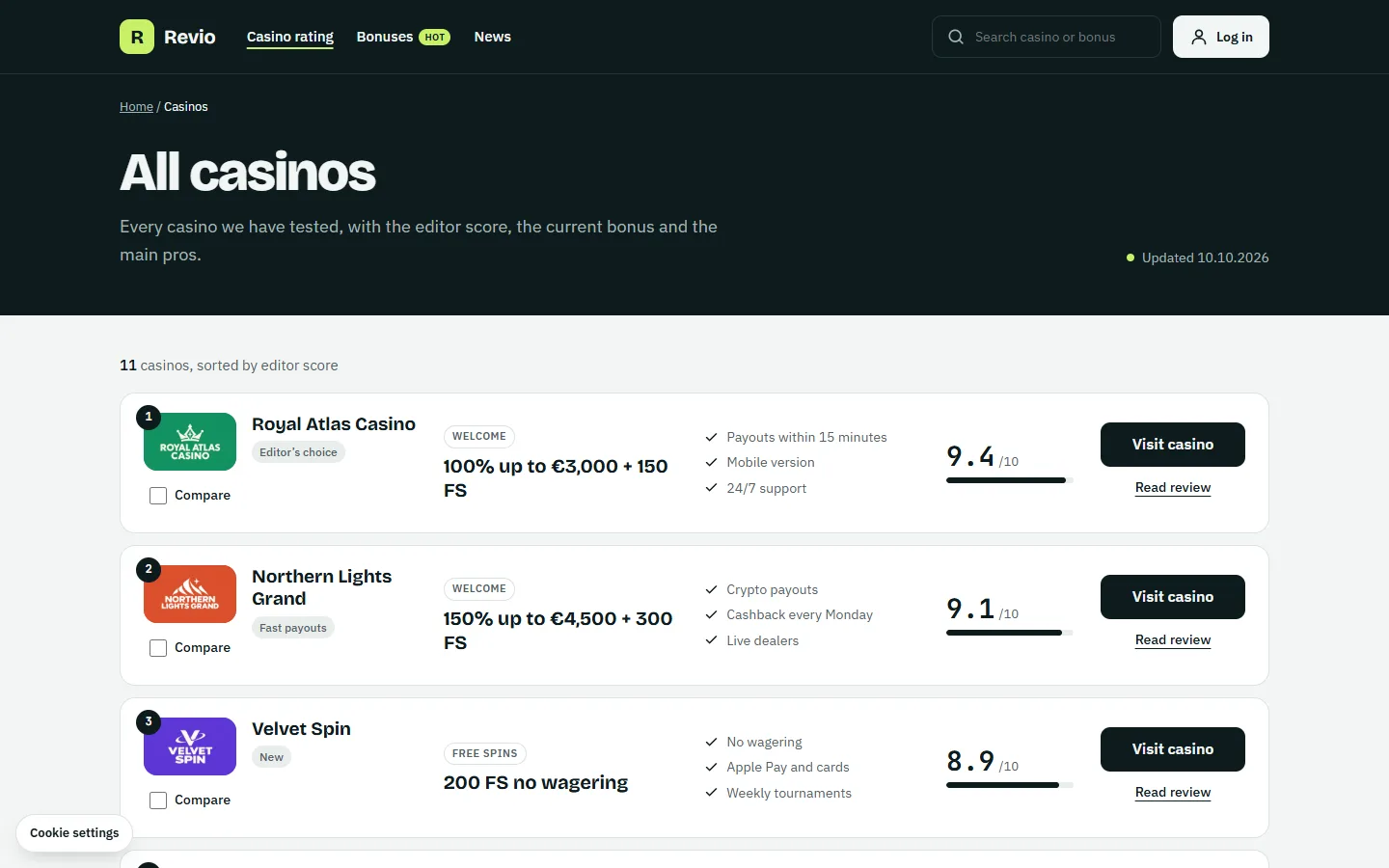1389x868 pixels.
Task: Click the green Revio R logo icon
Action: tap(137, 37)
